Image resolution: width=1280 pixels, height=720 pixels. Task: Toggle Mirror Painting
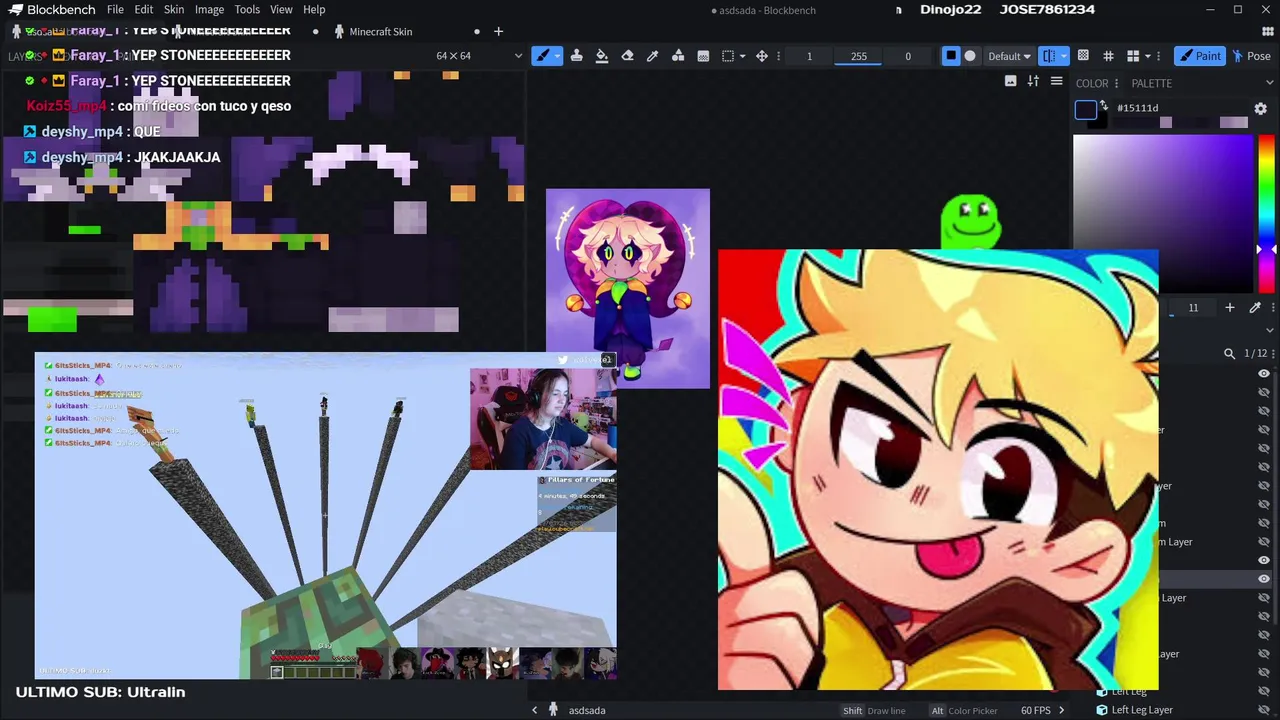1048,56
